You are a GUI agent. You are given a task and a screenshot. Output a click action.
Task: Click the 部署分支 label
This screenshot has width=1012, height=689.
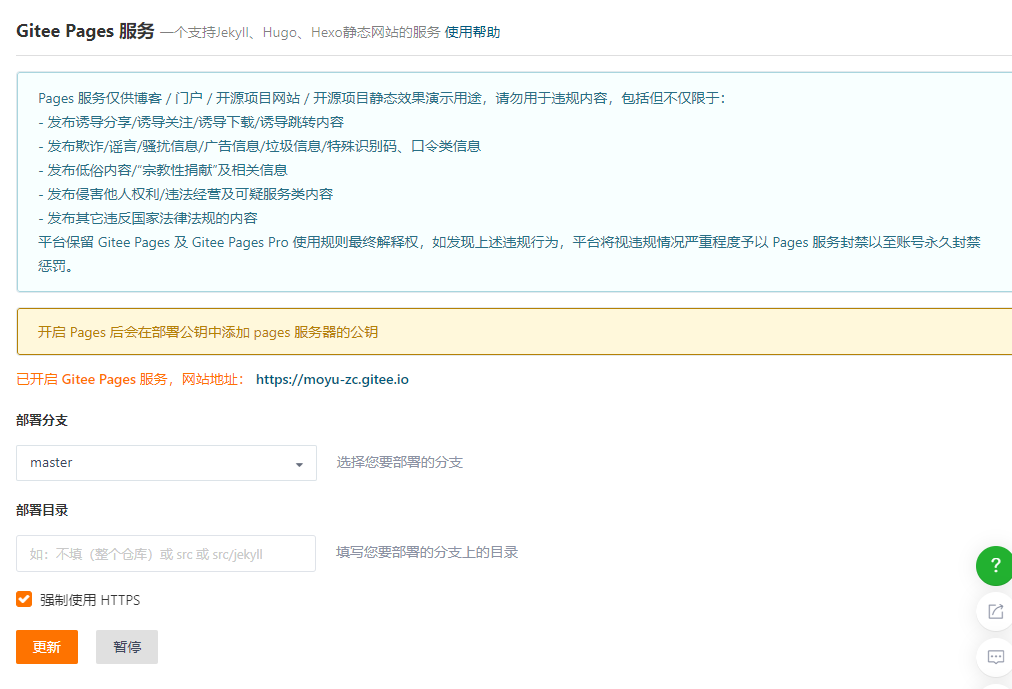[42, 420]
